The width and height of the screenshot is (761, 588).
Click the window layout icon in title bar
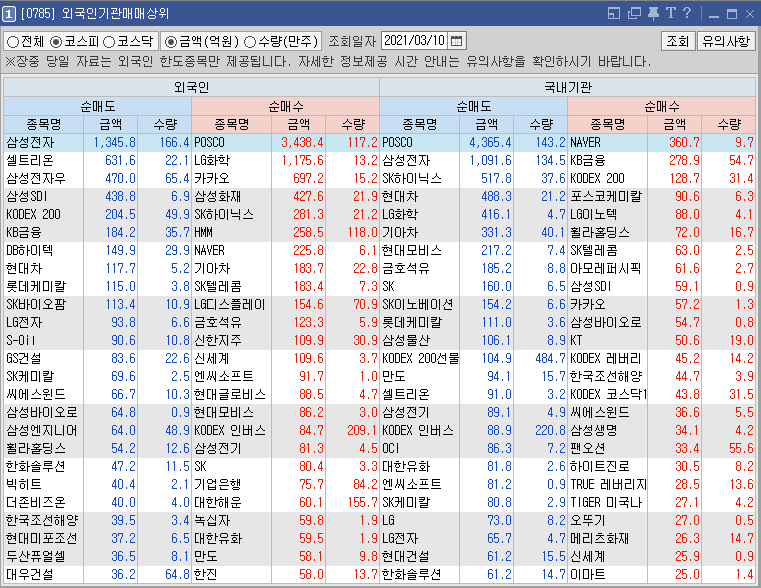tap(614, 13)
